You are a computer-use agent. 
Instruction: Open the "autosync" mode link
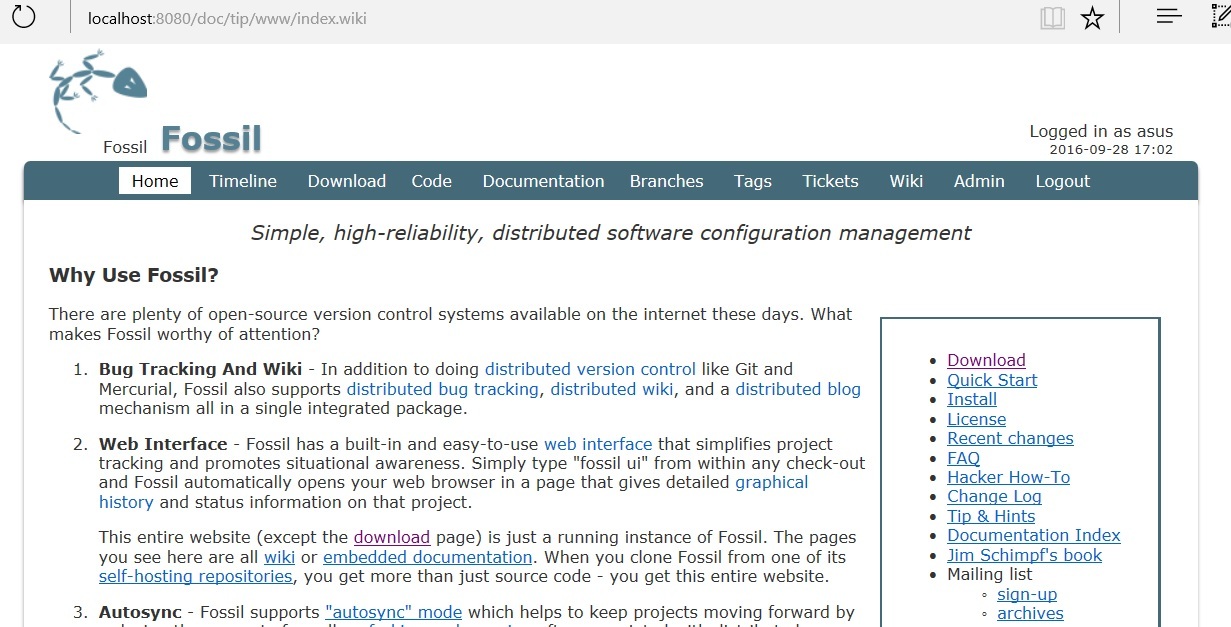click(394, 612)
